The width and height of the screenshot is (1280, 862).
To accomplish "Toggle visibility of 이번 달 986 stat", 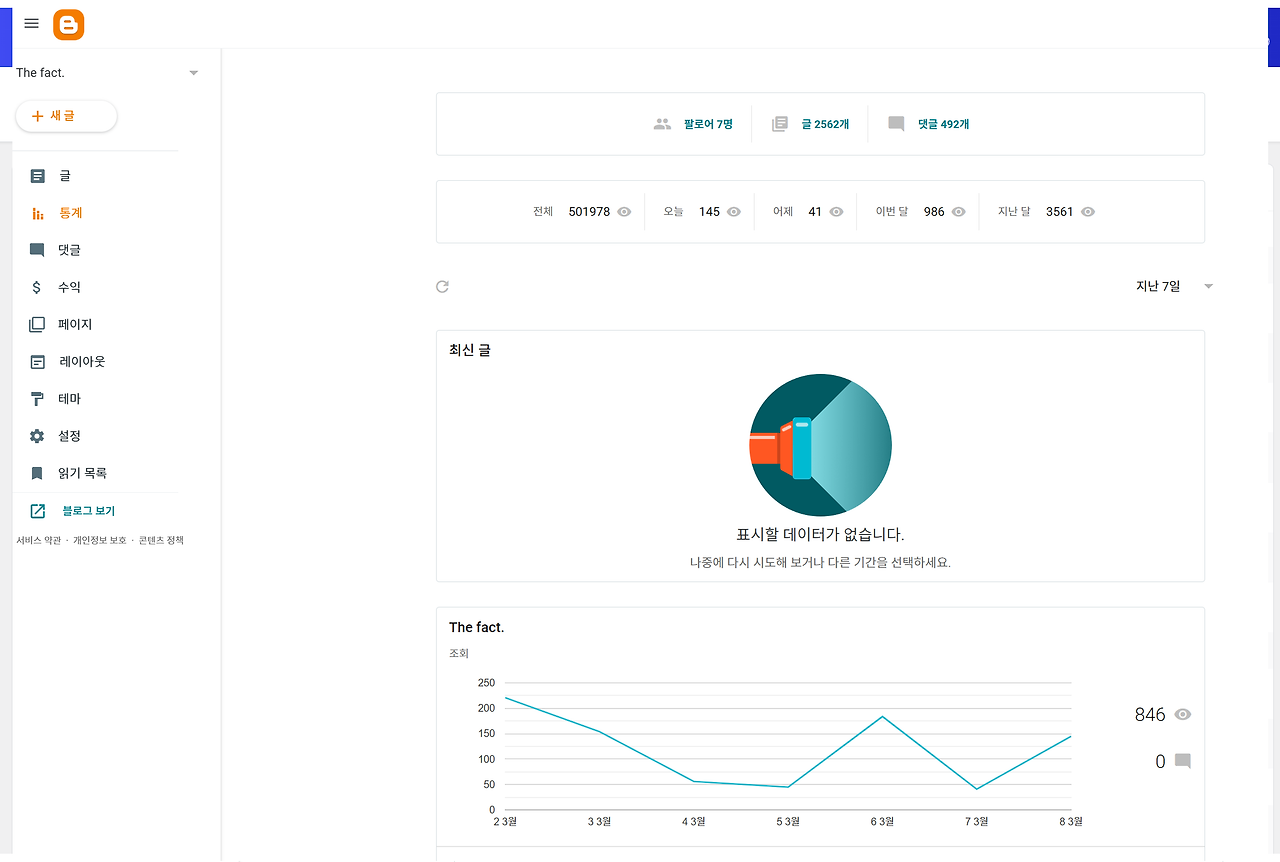I will click(x=957, y=211).
